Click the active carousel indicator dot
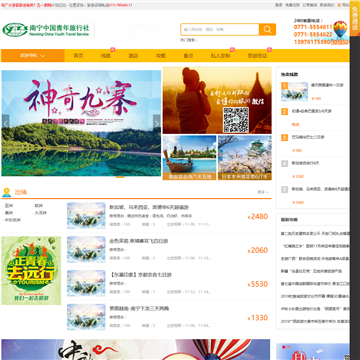Image resolution: width=360 pixels, height=360 pixels. click(x=120, y=177)
